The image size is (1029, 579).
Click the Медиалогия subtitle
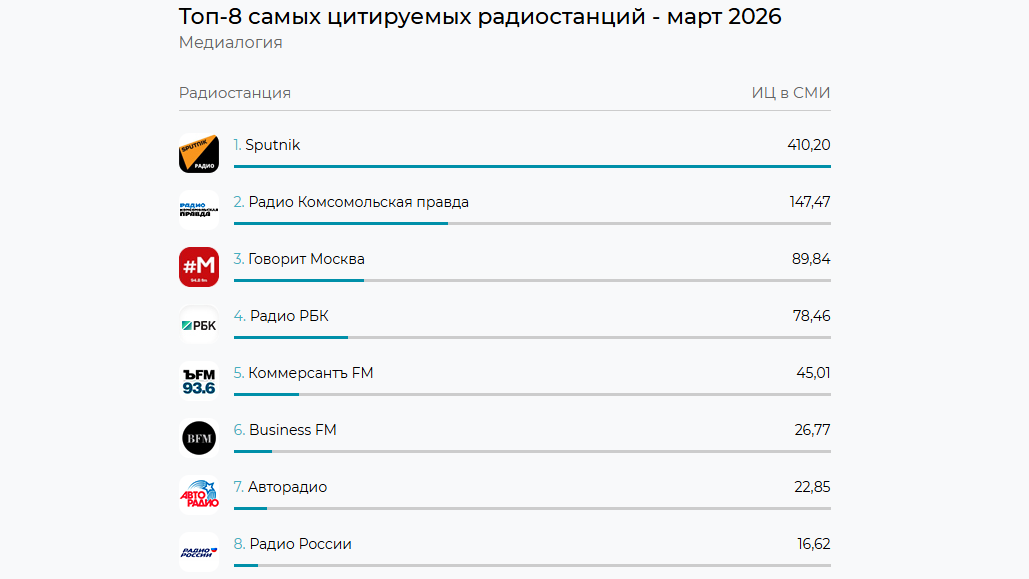point(230,42)
